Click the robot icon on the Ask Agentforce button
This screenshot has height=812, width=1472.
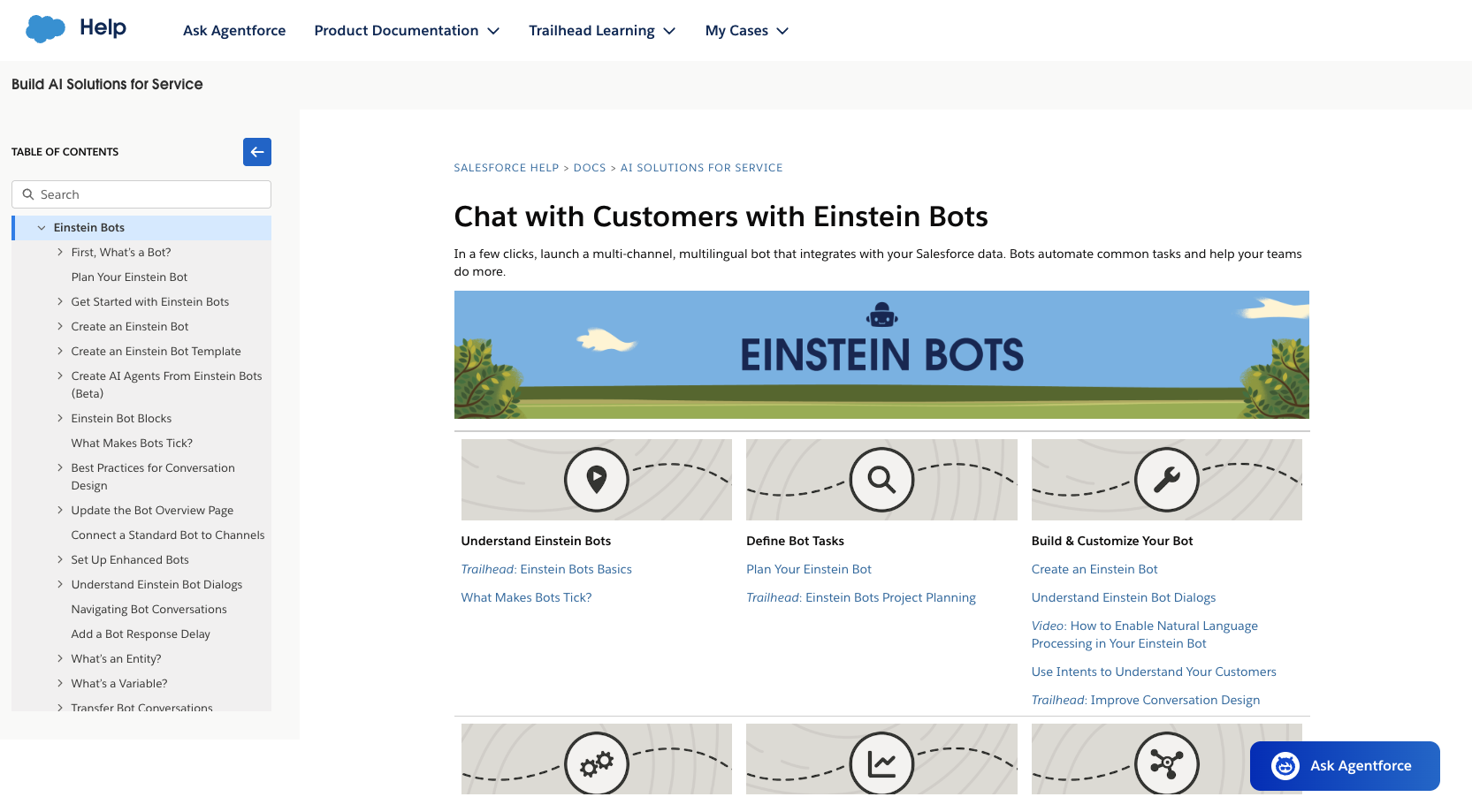click(1285, 766)
